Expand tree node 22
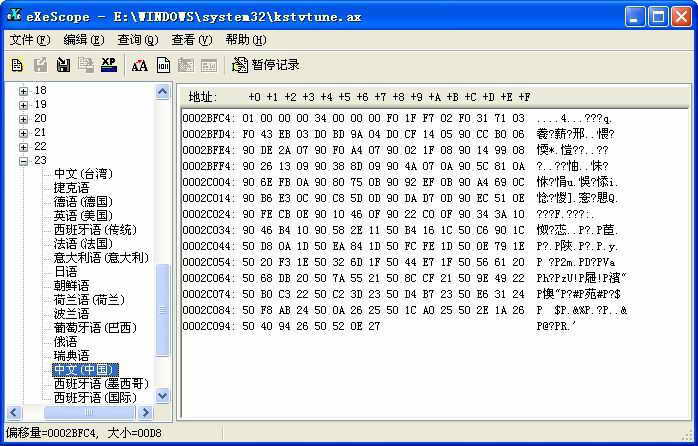This screenshot has height=446, width=698. click(x=24, y=147)
